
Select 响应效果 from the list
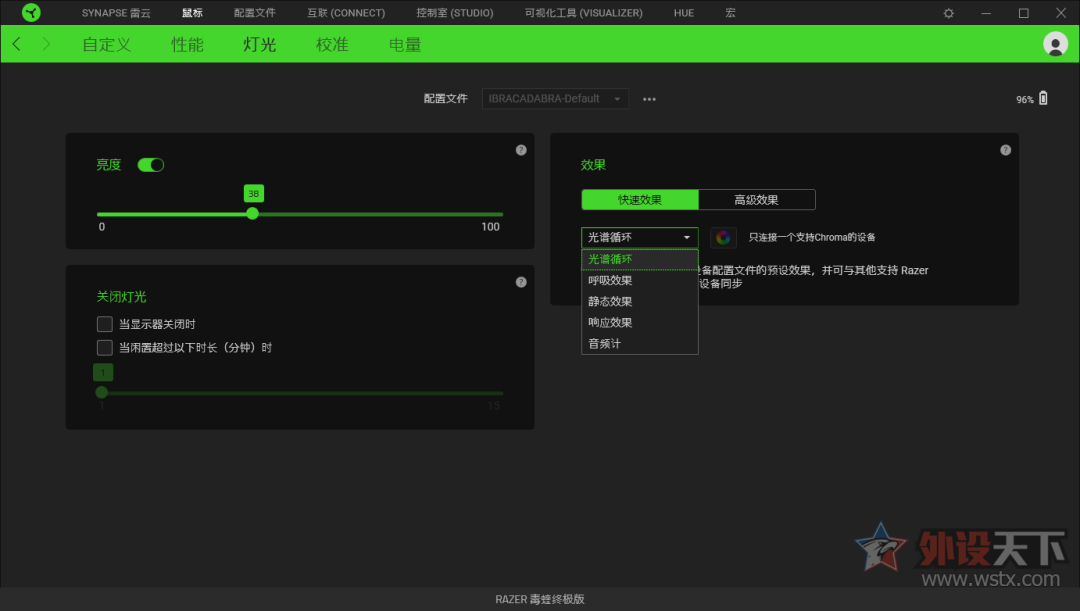pyautogui.click(x=639, y=322)
